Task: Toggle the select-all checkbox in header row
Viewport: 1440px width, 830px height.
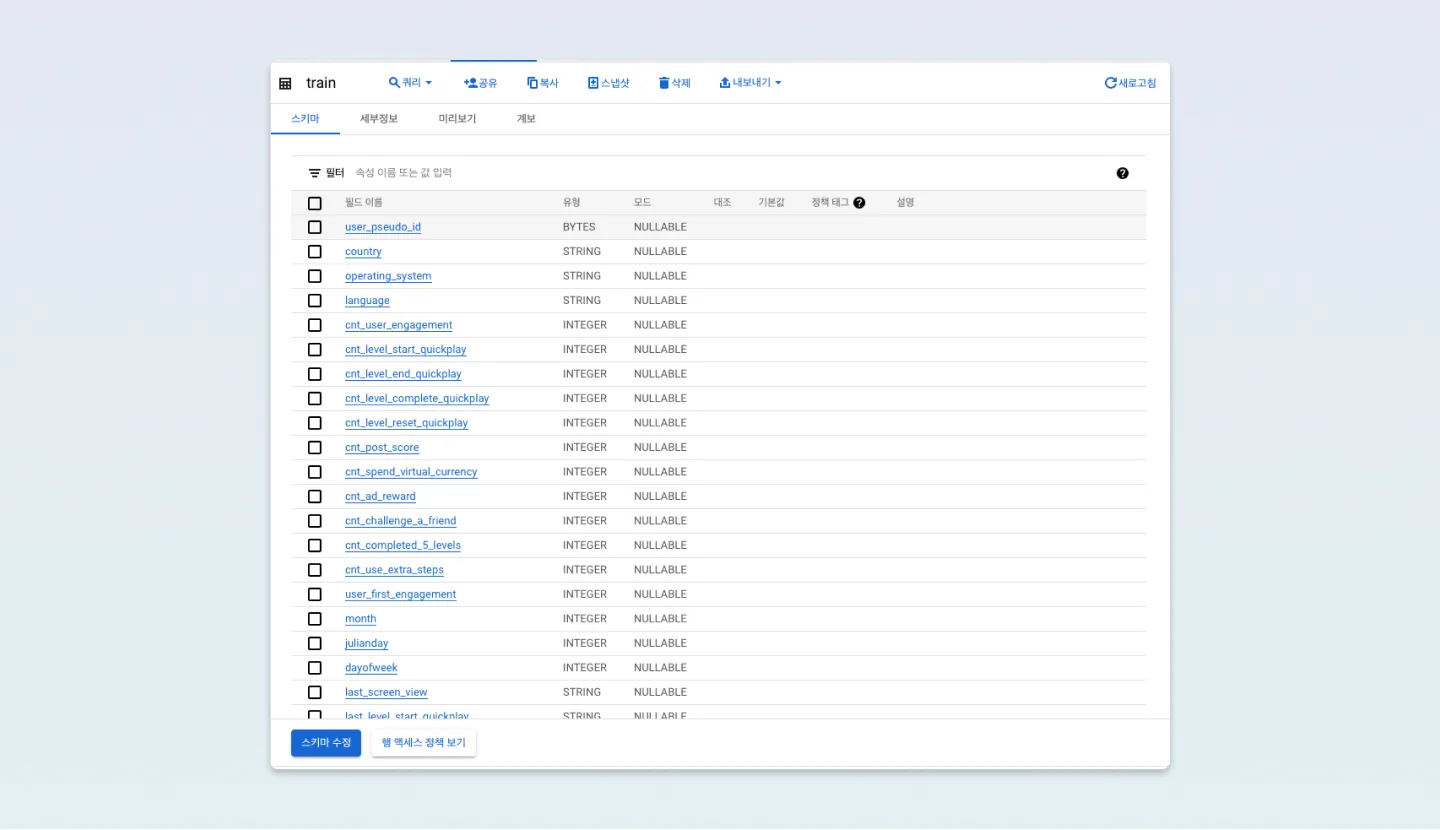Action: 315,203
